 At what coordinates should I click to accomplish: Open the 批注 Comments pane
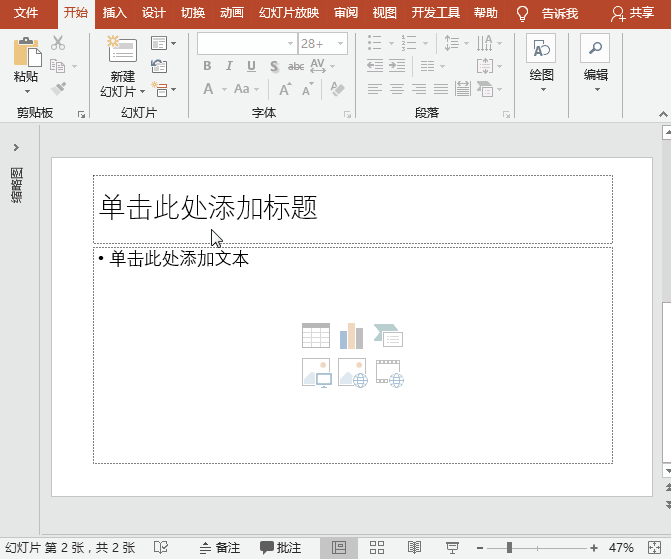click(281, 547)
